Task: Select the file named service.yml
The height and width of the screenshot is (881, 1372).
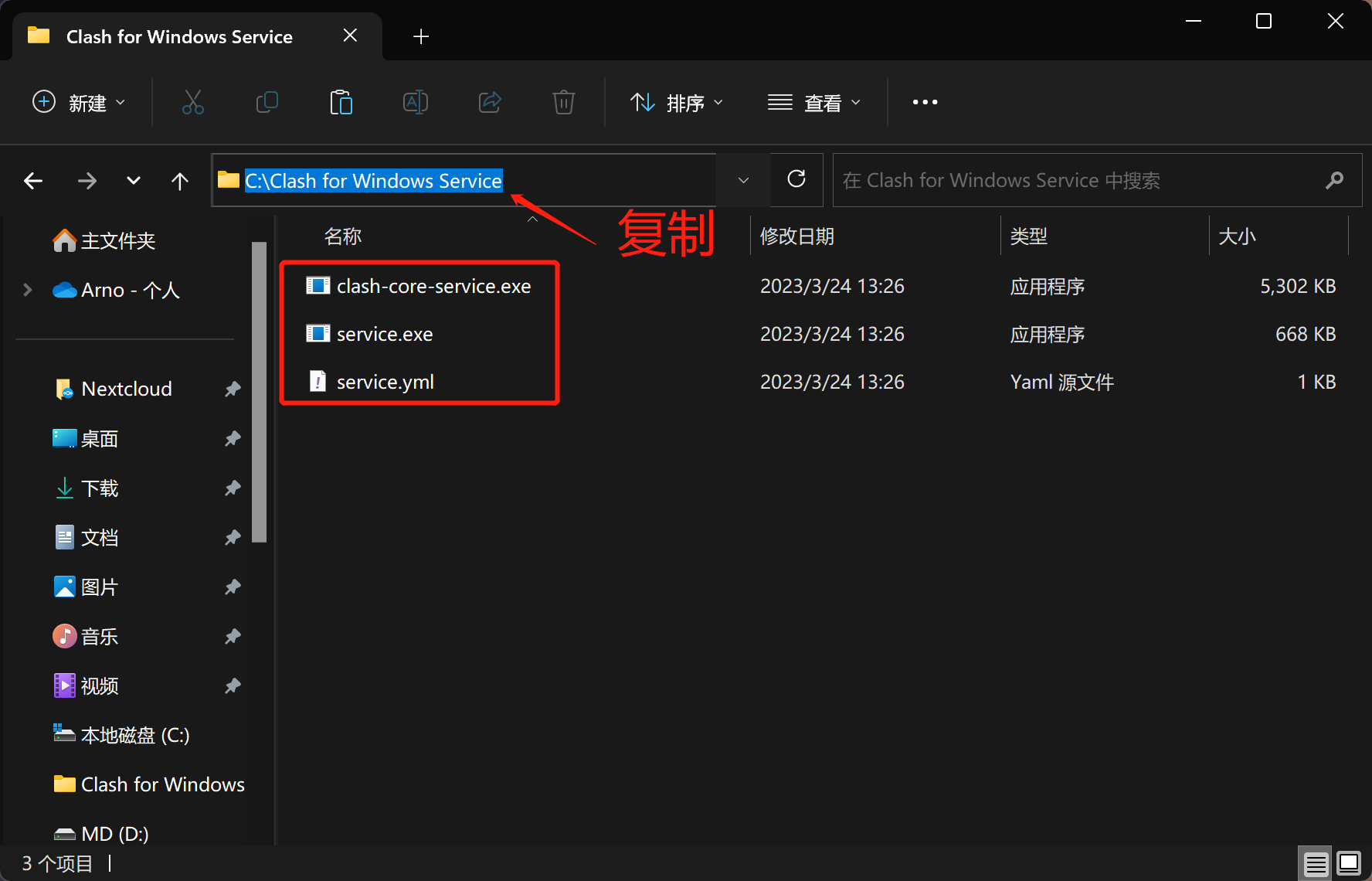Action: coord(385,382)
